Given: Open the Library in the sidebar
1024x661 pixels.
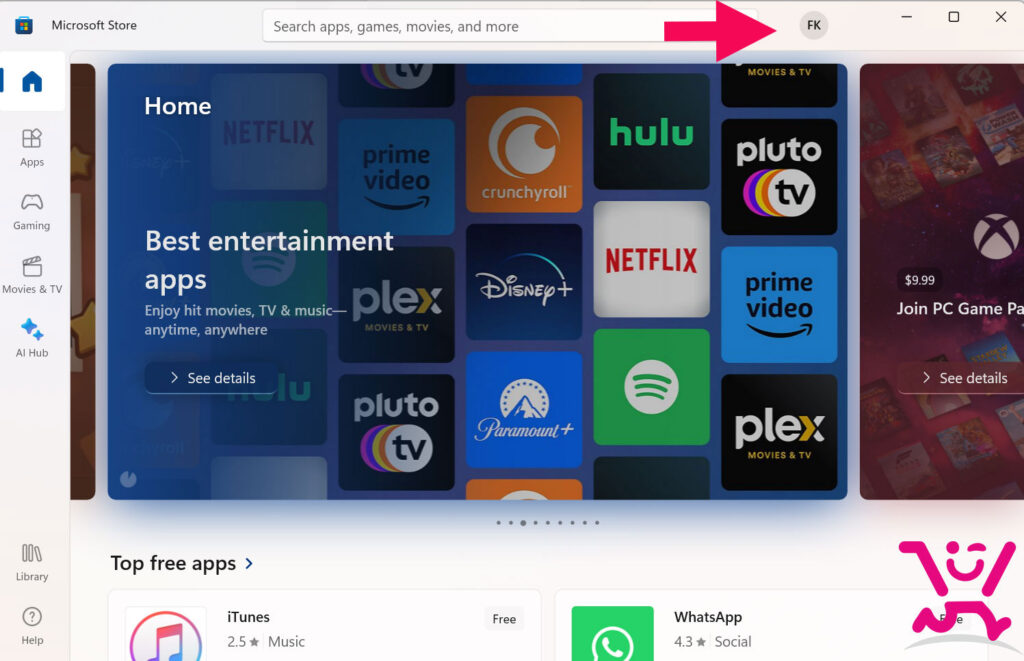Looking at the screenshot, I should 32,562.
